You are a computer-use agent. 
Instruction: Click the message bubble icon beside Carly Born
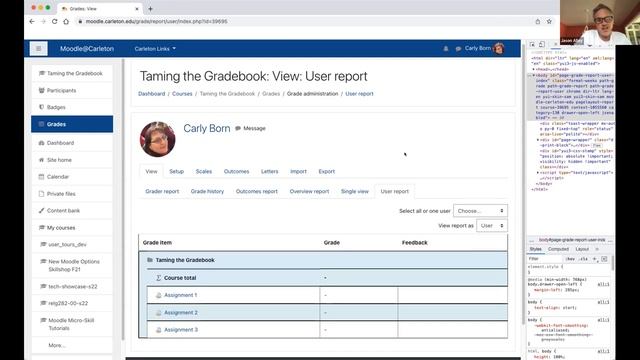click(x=238, y=128)
